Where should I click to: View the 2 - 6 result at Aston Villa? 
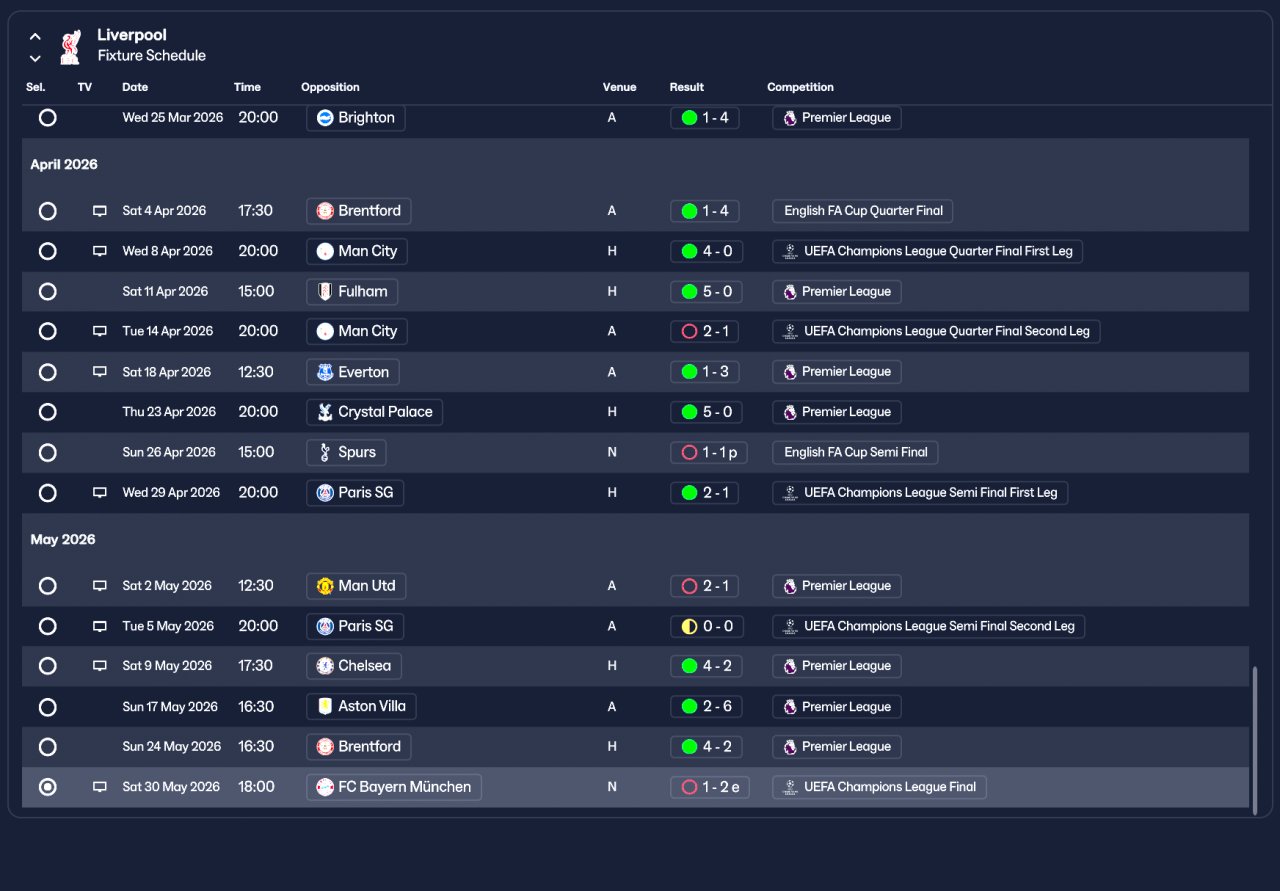[x=706, y=706]
